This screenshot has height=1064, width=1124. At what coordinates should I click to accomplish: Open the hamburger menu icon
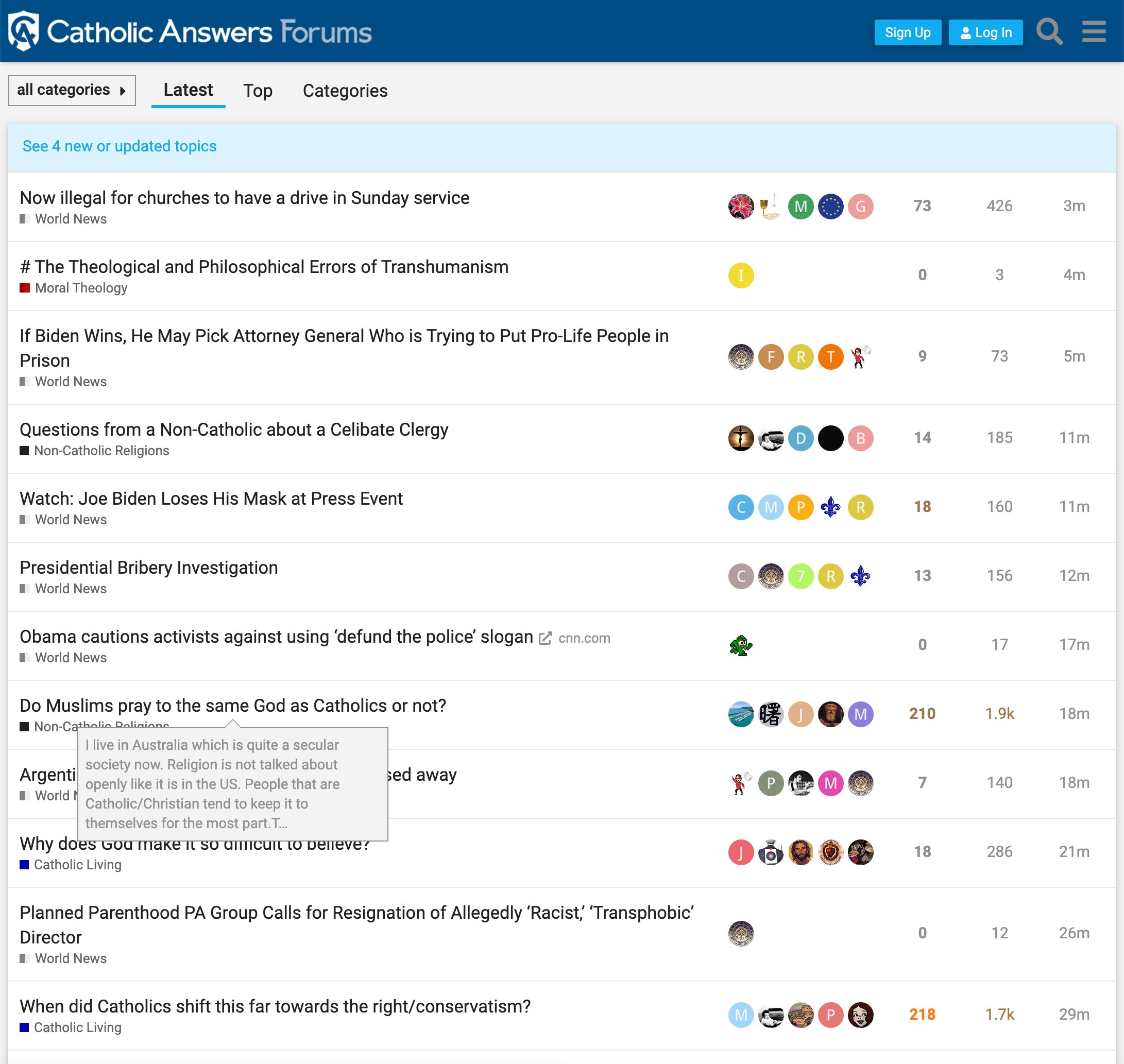click(1094, 32)
